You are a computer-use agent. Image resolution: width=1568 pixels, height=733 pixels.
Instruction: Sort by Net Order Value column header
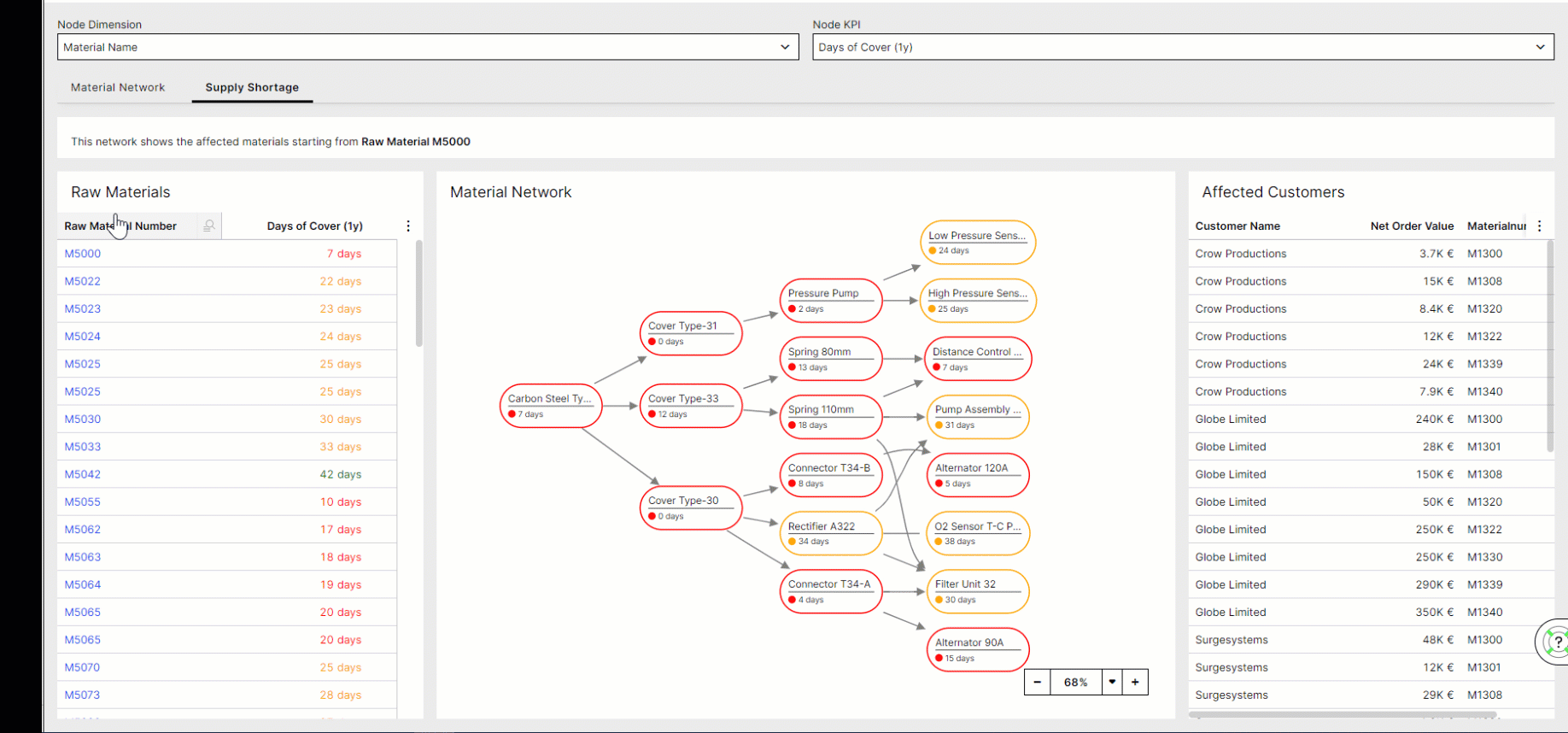(x=1412, y=226)
